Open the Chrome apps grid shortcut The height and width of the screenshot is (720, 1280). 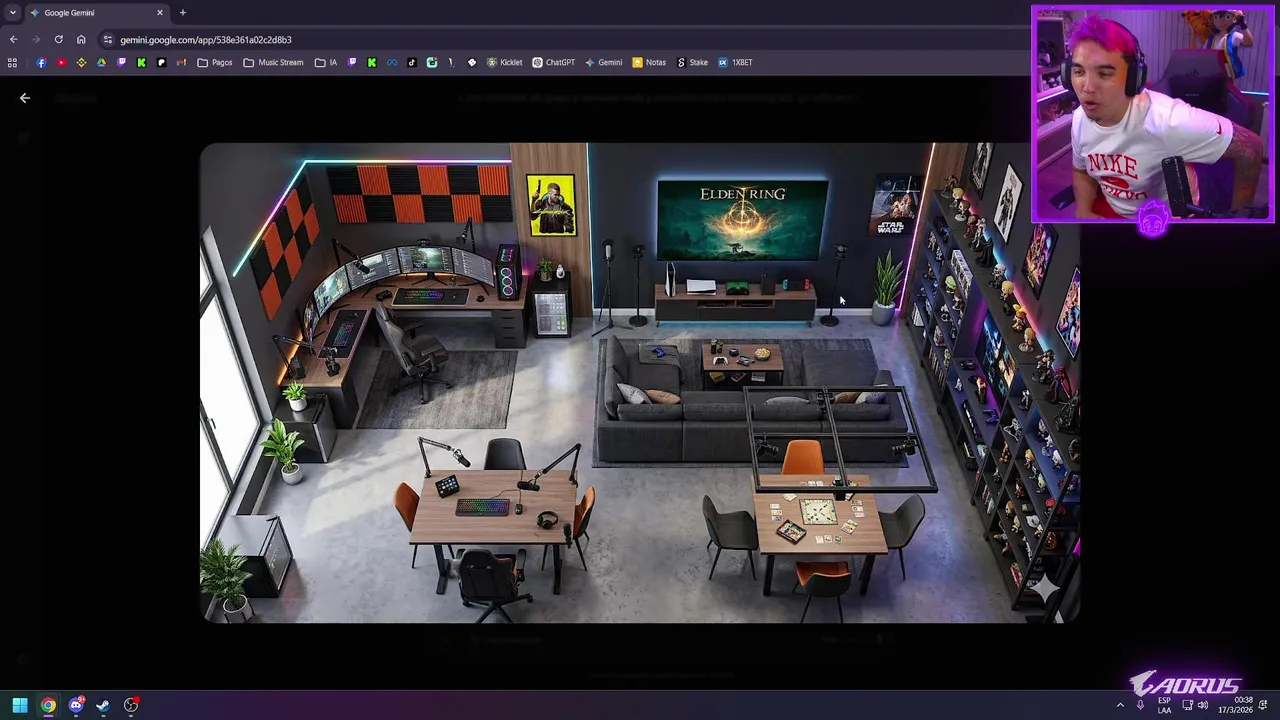[12, 62]
